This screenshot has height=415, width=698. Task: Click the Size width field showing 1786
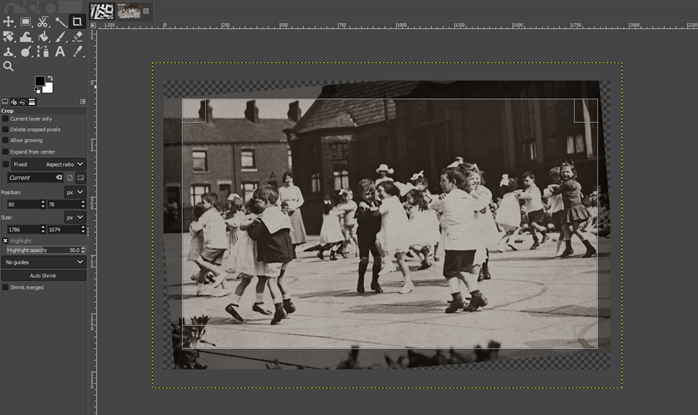click(x=23, y=230)
